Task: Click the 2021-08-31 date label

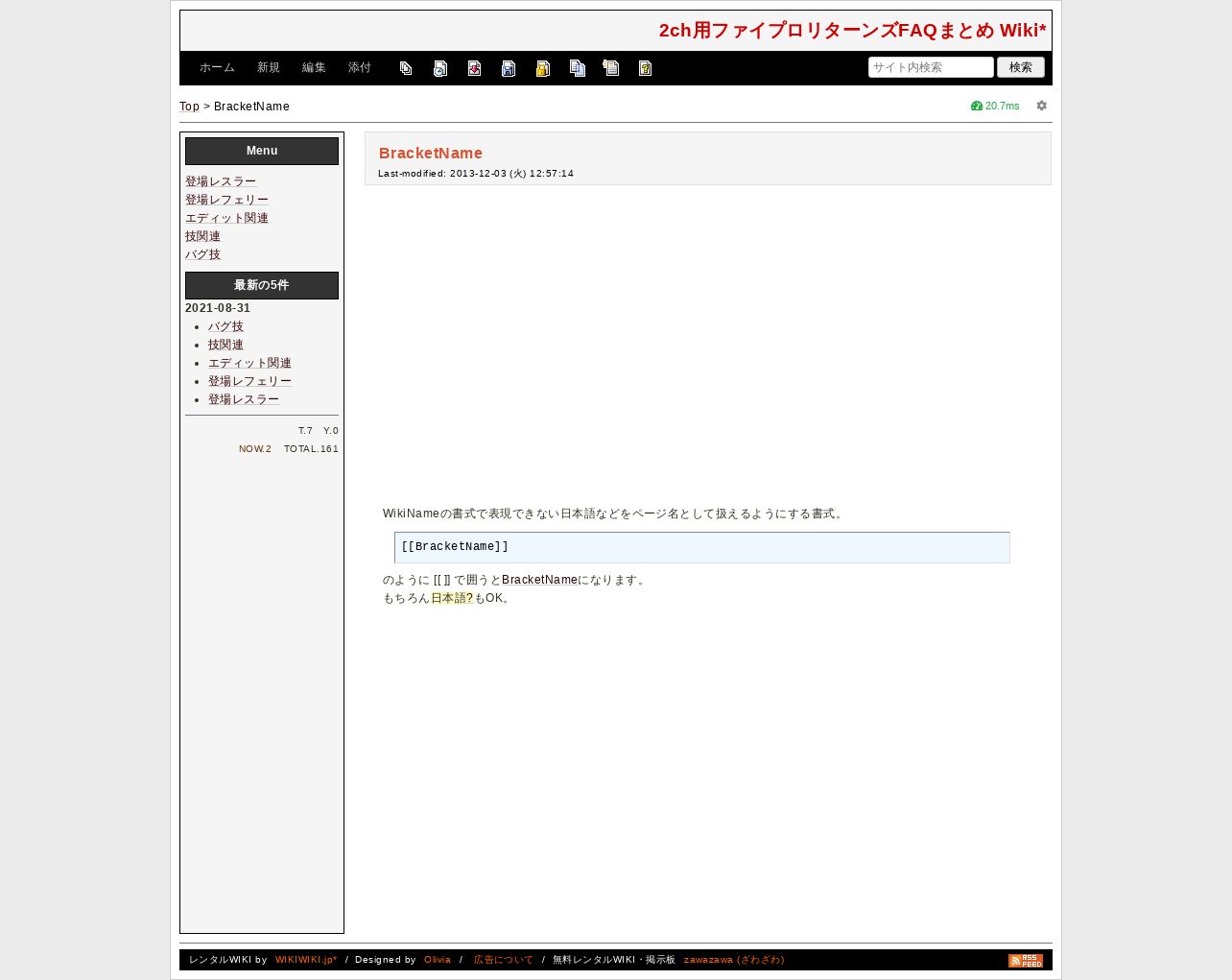Action: click(x=218, y=308)
